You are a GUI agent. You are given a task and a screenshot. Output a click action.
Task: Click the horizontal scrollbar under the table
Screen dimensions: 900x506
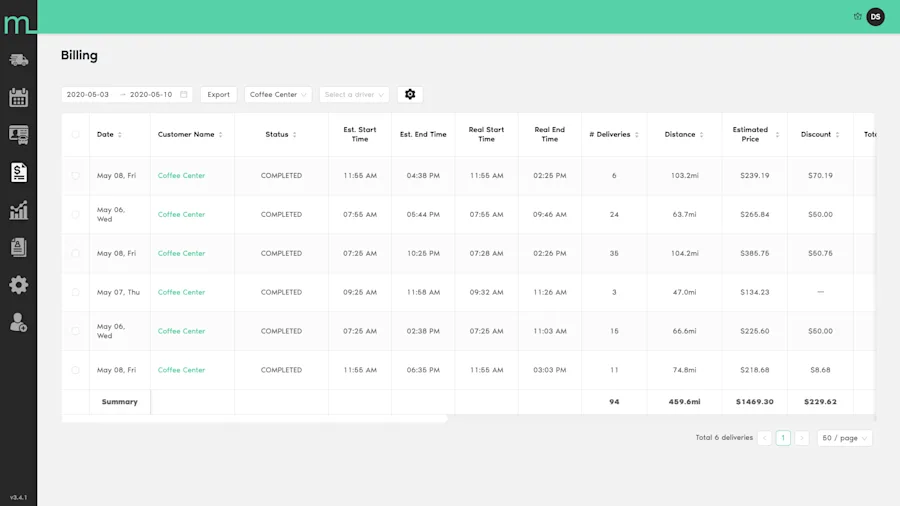point(254,419)
